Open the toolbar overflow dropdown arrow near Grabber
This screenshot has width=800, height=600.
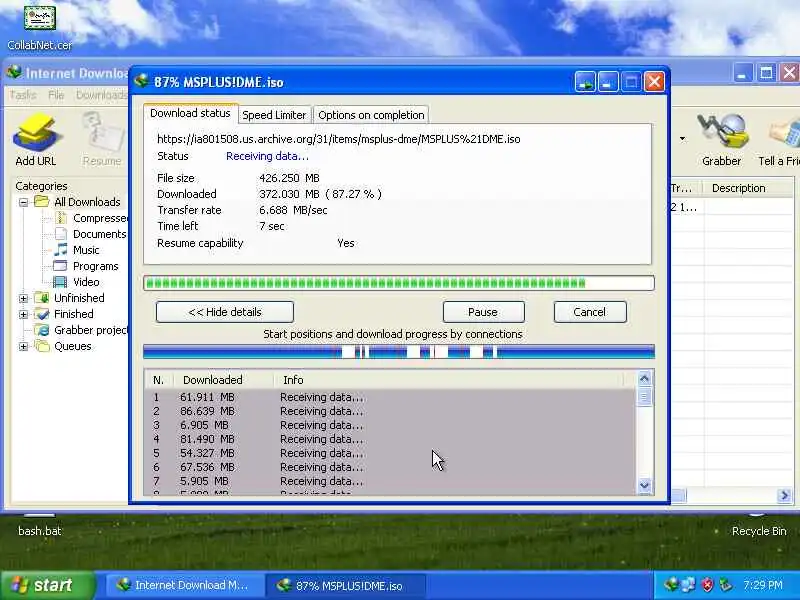tap(682, 139)
